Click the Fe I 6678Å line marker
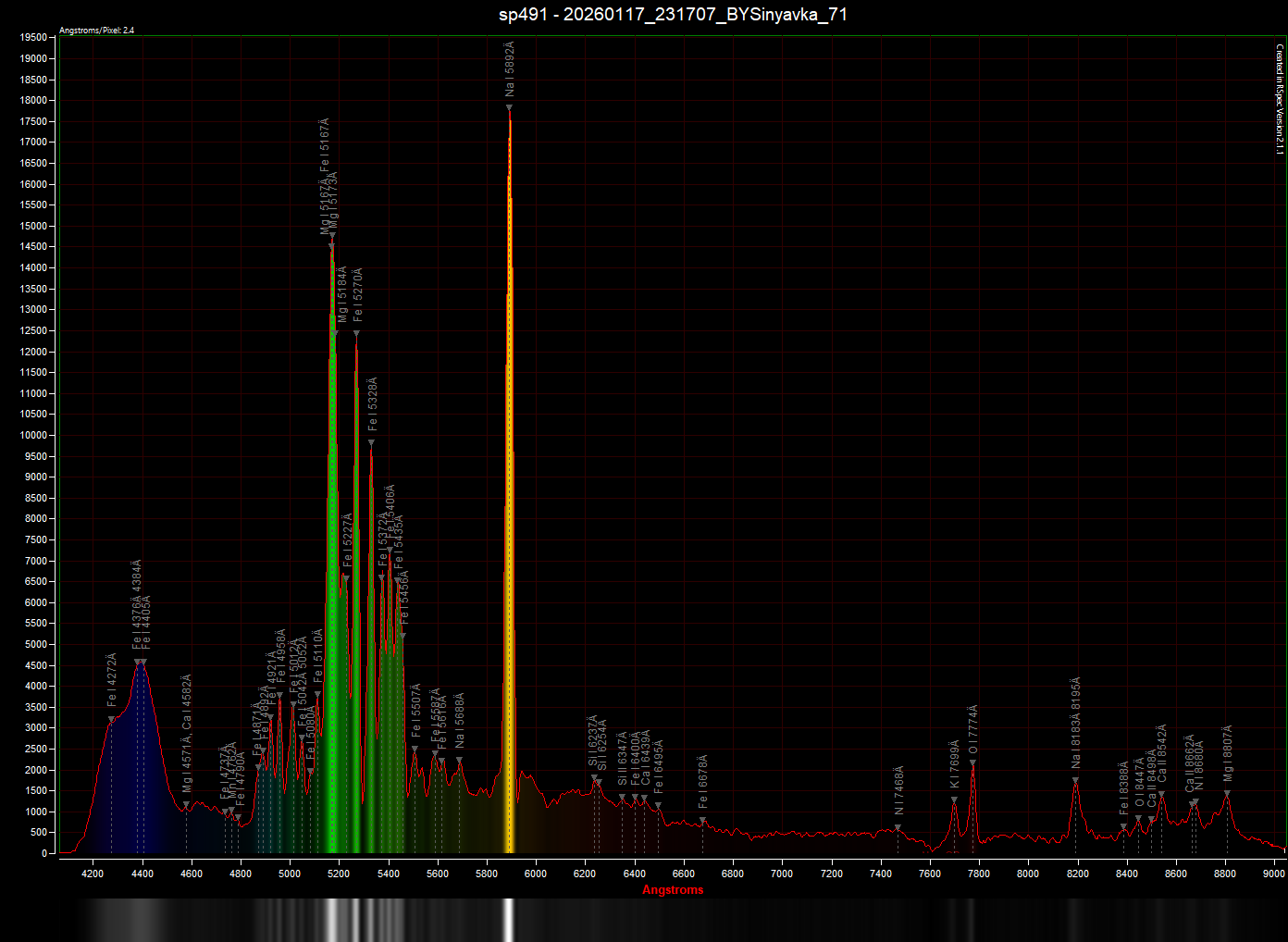 point(702,821)
